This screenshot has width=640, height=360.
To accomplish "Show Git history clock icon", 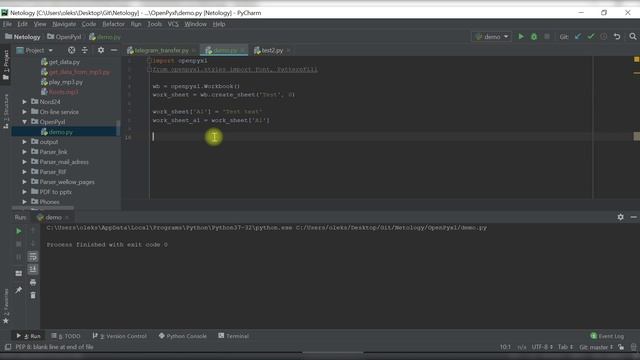I will pyautogui.click(x=604, y=37).
